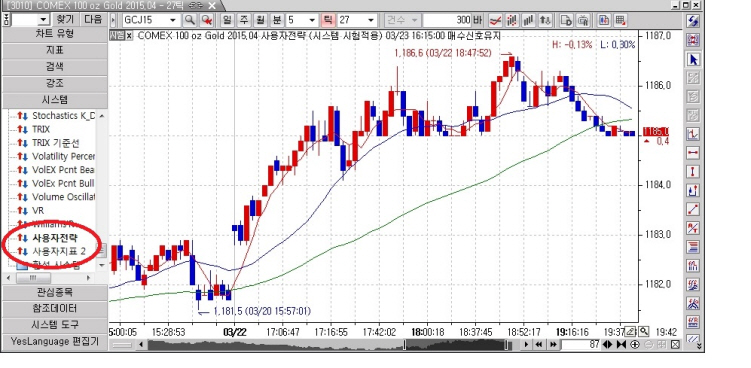
Task: Toggle the 분 (minute) period button
Action: 277,20
